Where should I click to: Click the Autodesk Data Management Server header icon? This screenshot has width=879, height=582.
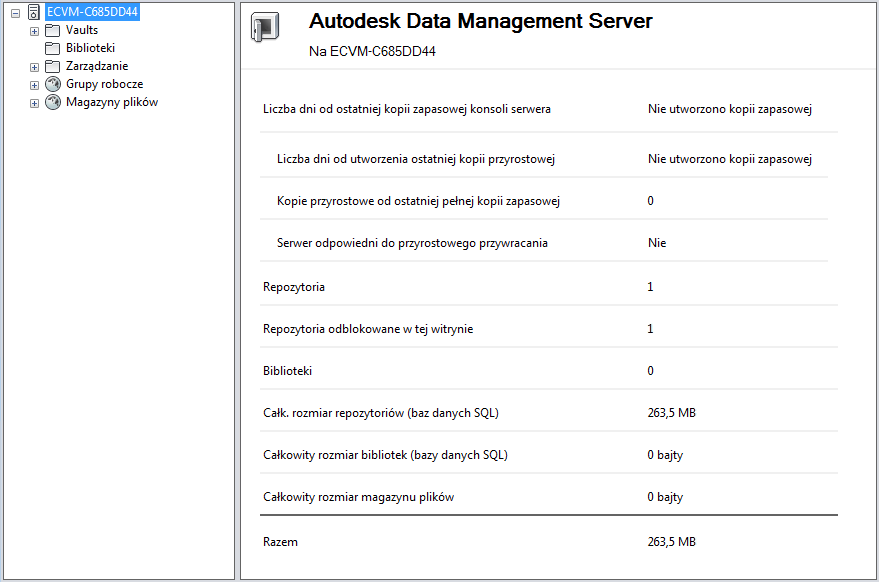265,29
